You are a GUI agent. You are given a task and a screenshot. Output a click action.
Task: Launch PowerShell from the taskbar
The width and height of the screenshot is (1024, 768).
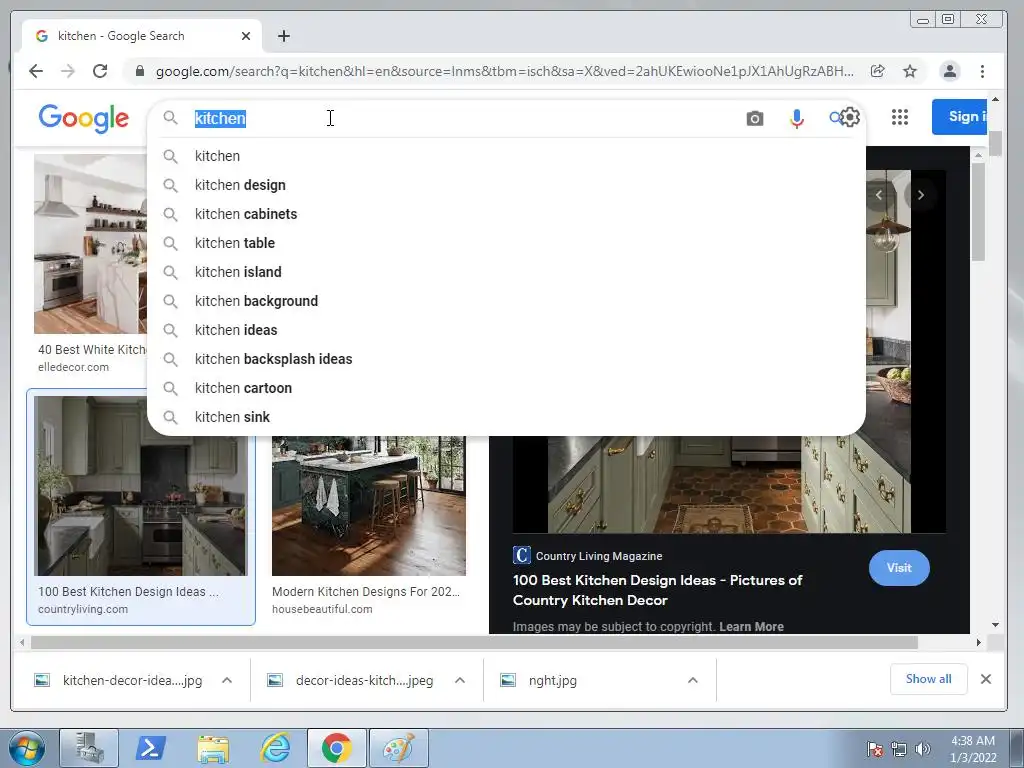(150, 748)
